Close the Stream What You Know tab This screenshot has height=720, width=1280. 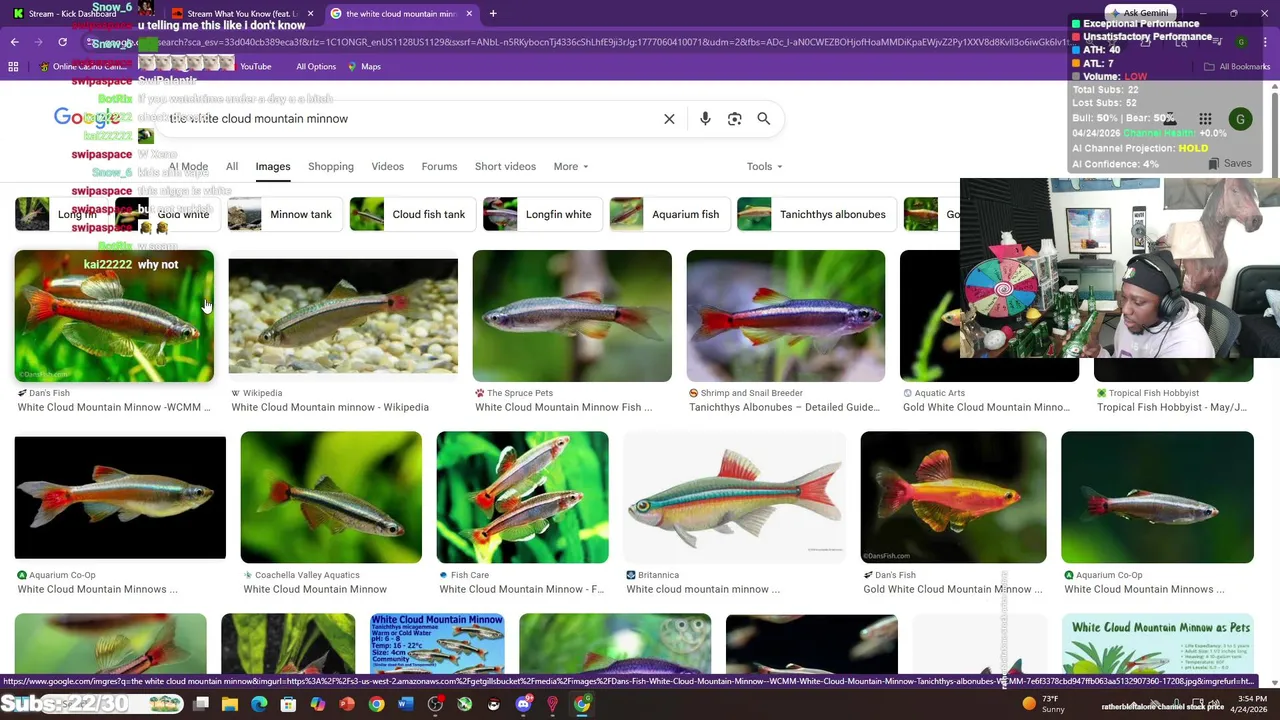[310, 14]
